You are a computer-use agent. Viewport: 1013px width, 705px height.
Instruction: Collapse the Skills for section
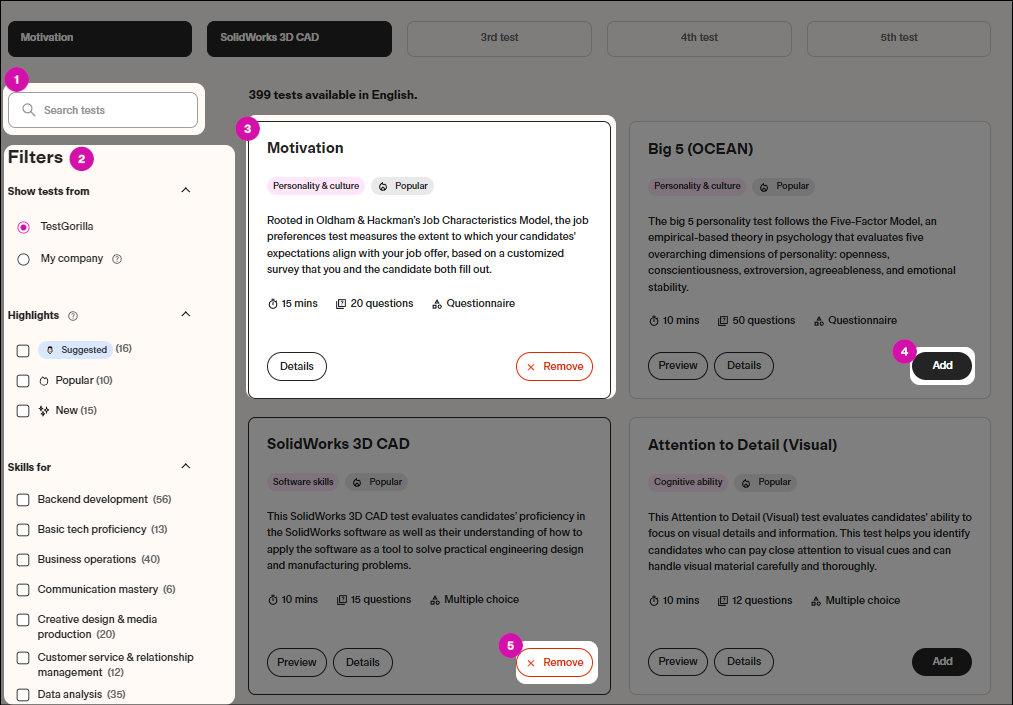185,466
